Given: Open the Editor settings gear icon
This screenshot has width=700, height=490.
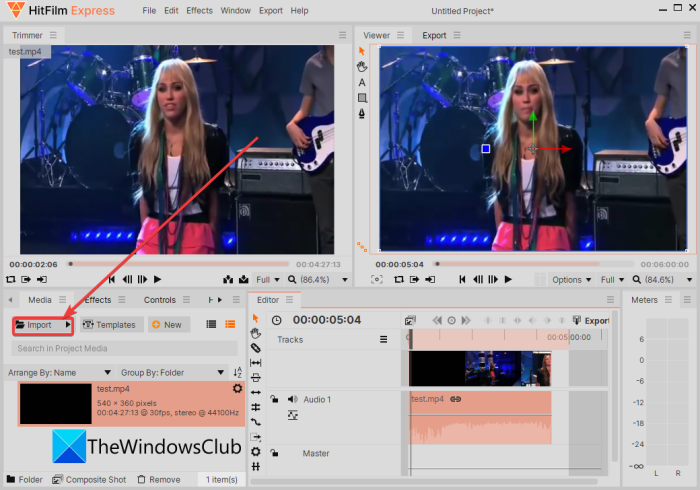Looking at the screenshot, I should click(255, 452).
